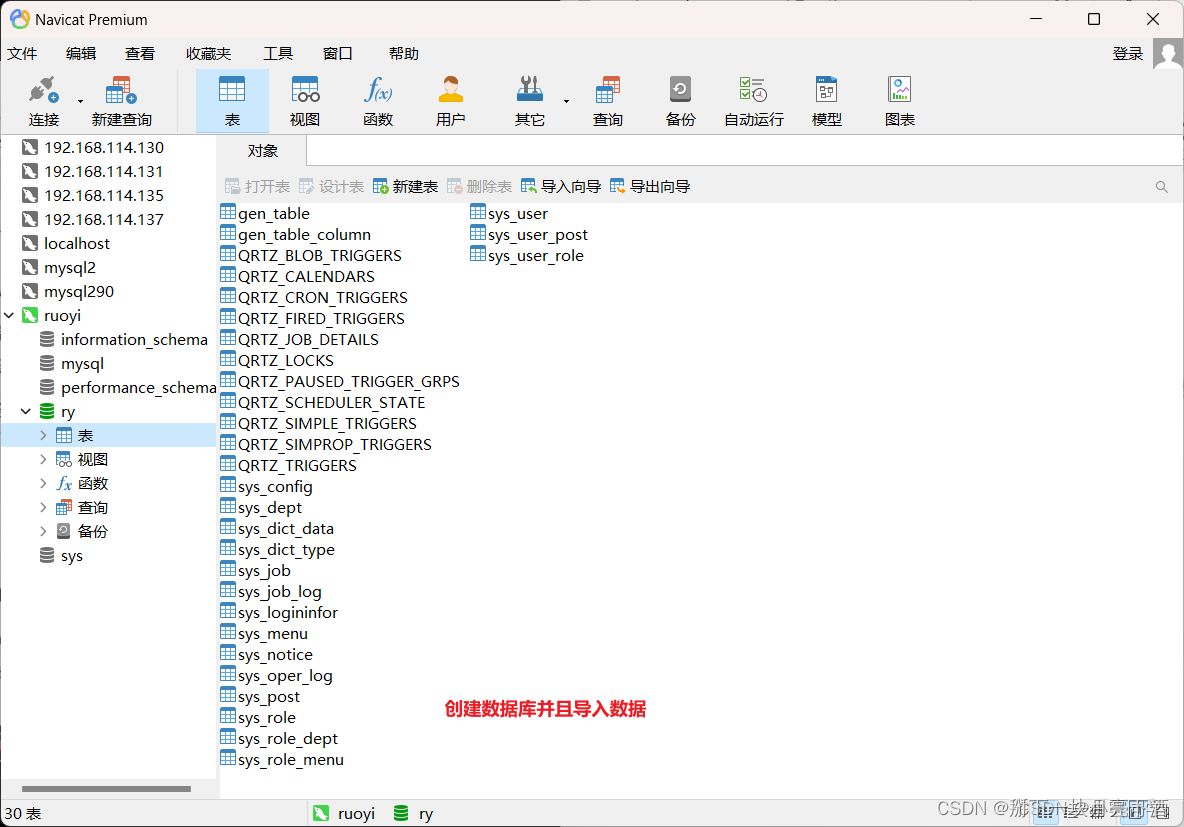Expand the 函数 node under ry
This screenshot has height=827, width=1184.
coord(43,483)
